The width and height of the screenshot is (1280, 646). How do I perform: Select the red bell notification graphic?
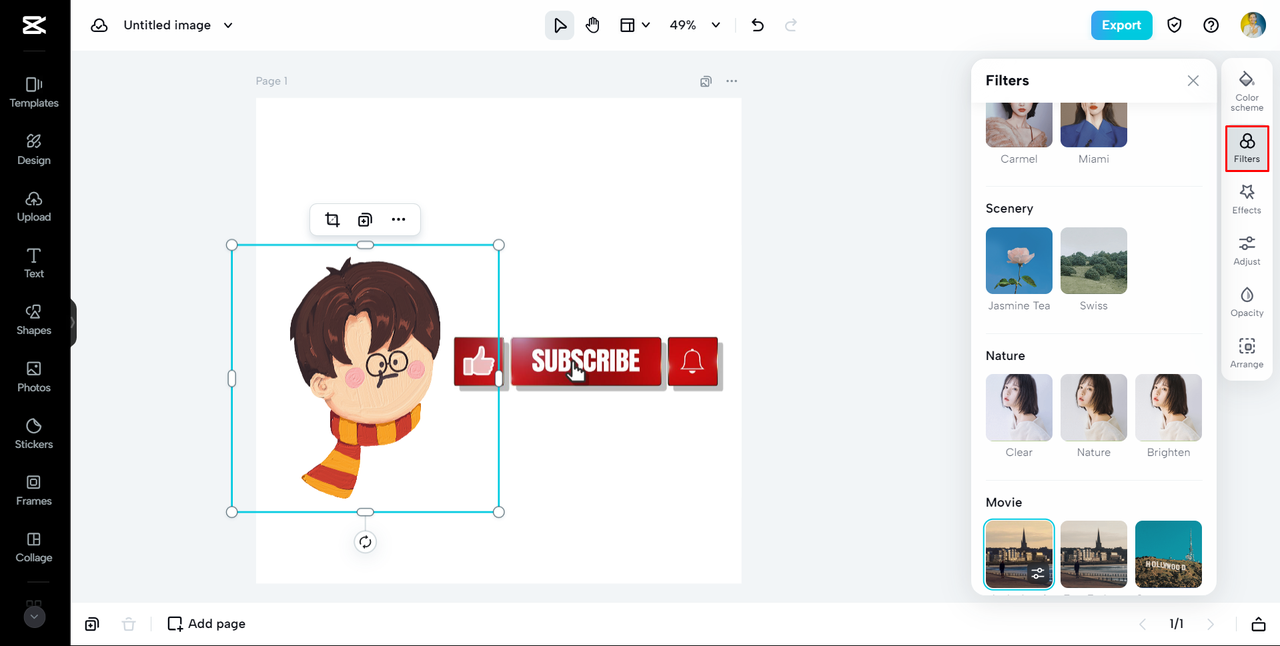694,362
